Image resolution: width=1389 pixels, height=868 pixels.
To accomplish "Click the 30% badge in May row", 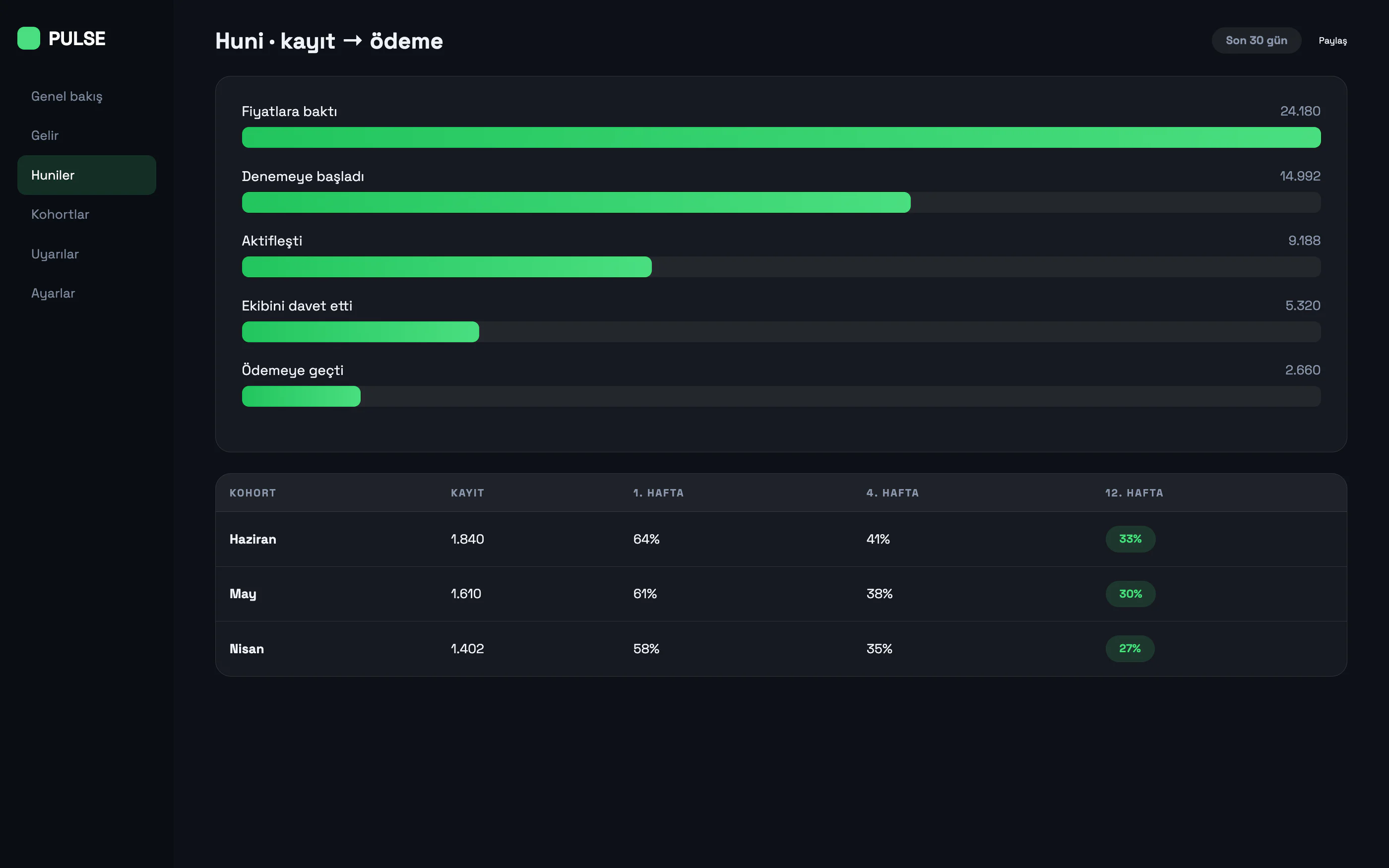I will (x=1130, y=594).
